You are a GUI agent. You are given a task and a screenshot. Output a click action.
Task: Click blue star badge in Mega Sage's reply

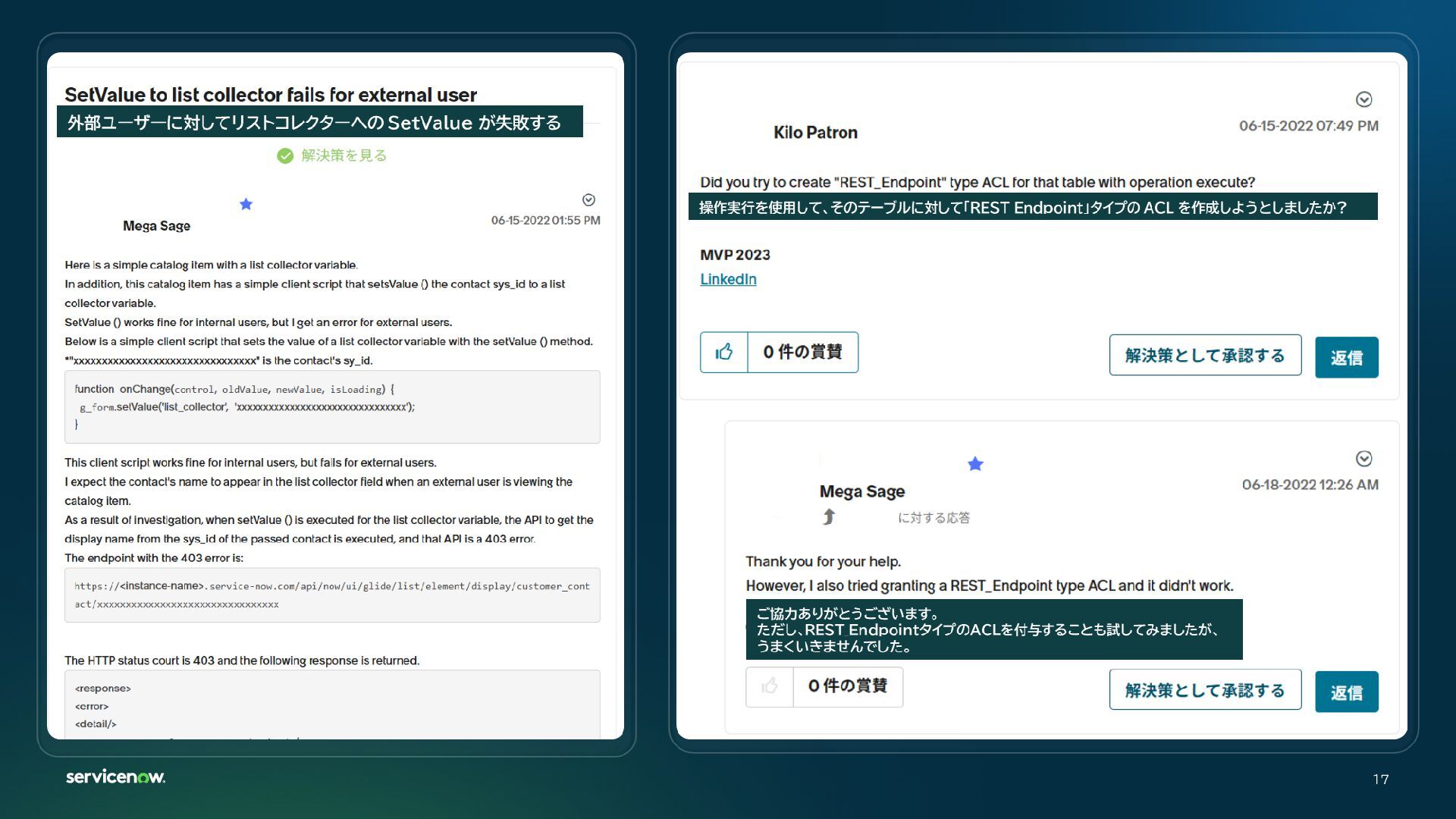pos(975,464)
